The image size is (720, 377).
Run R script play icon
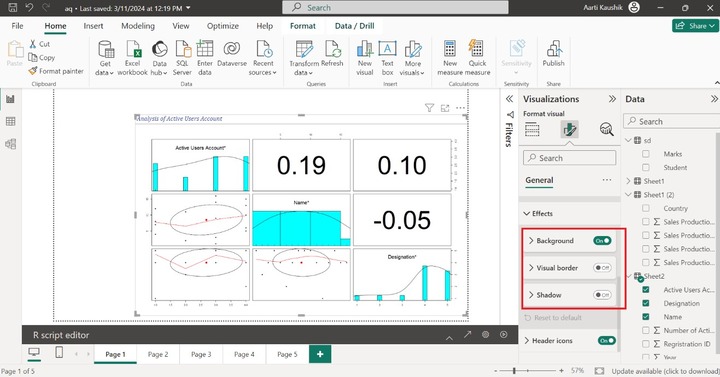click(504, 335)
